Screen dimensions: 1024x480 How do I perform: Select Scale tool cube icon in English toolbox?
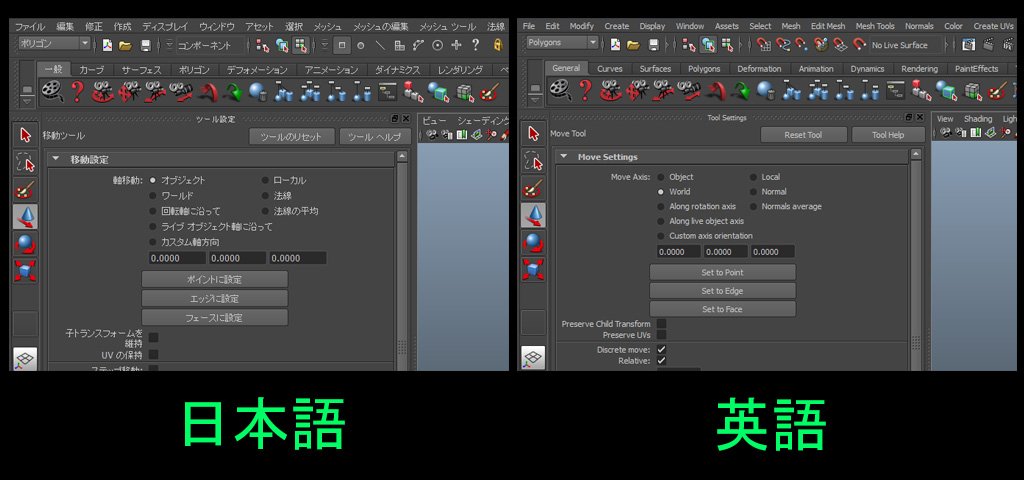coord(534,269)
